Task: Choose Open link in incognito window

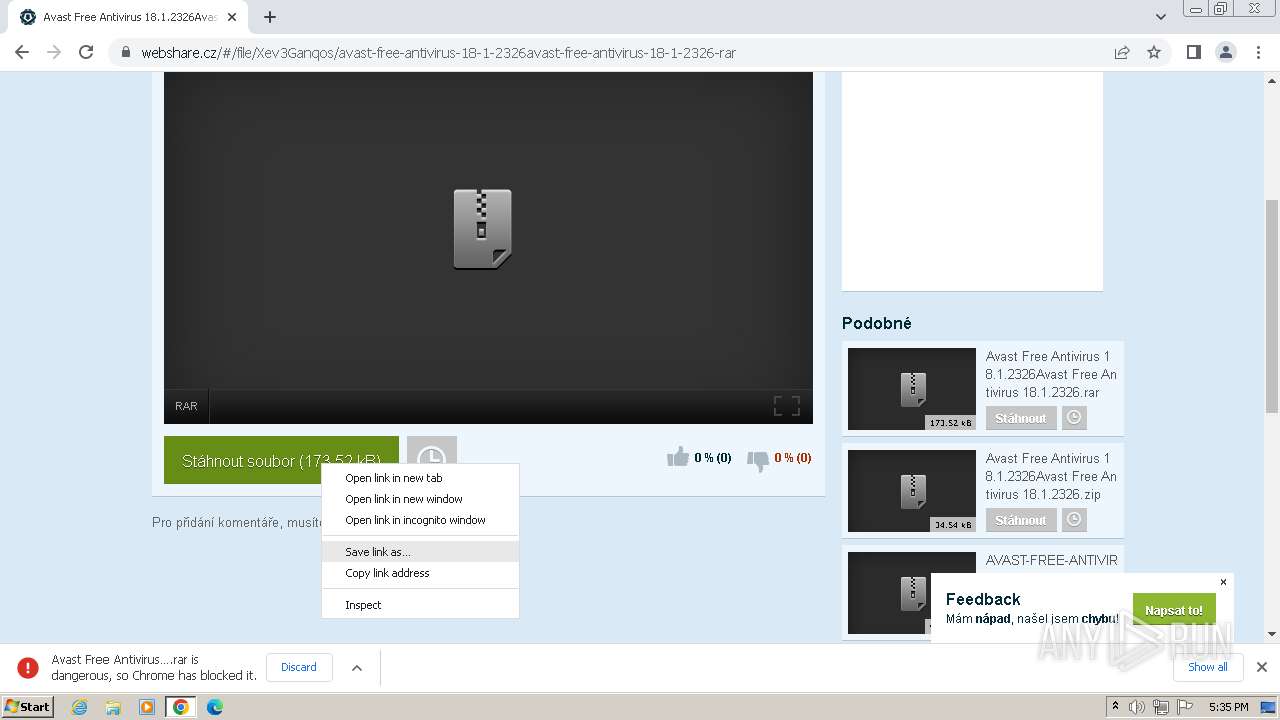Action: point(420,520)
